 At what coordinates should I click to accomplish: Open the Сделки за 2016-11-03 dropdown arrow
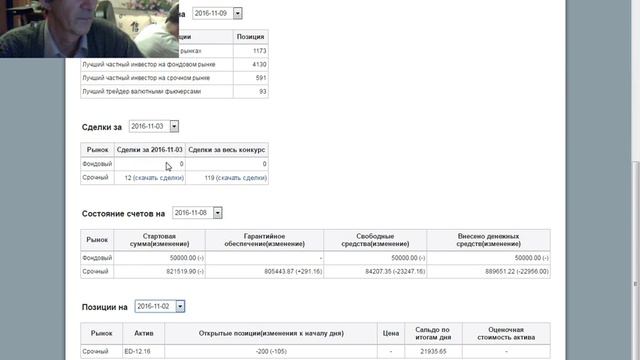(x=174, y=127)
